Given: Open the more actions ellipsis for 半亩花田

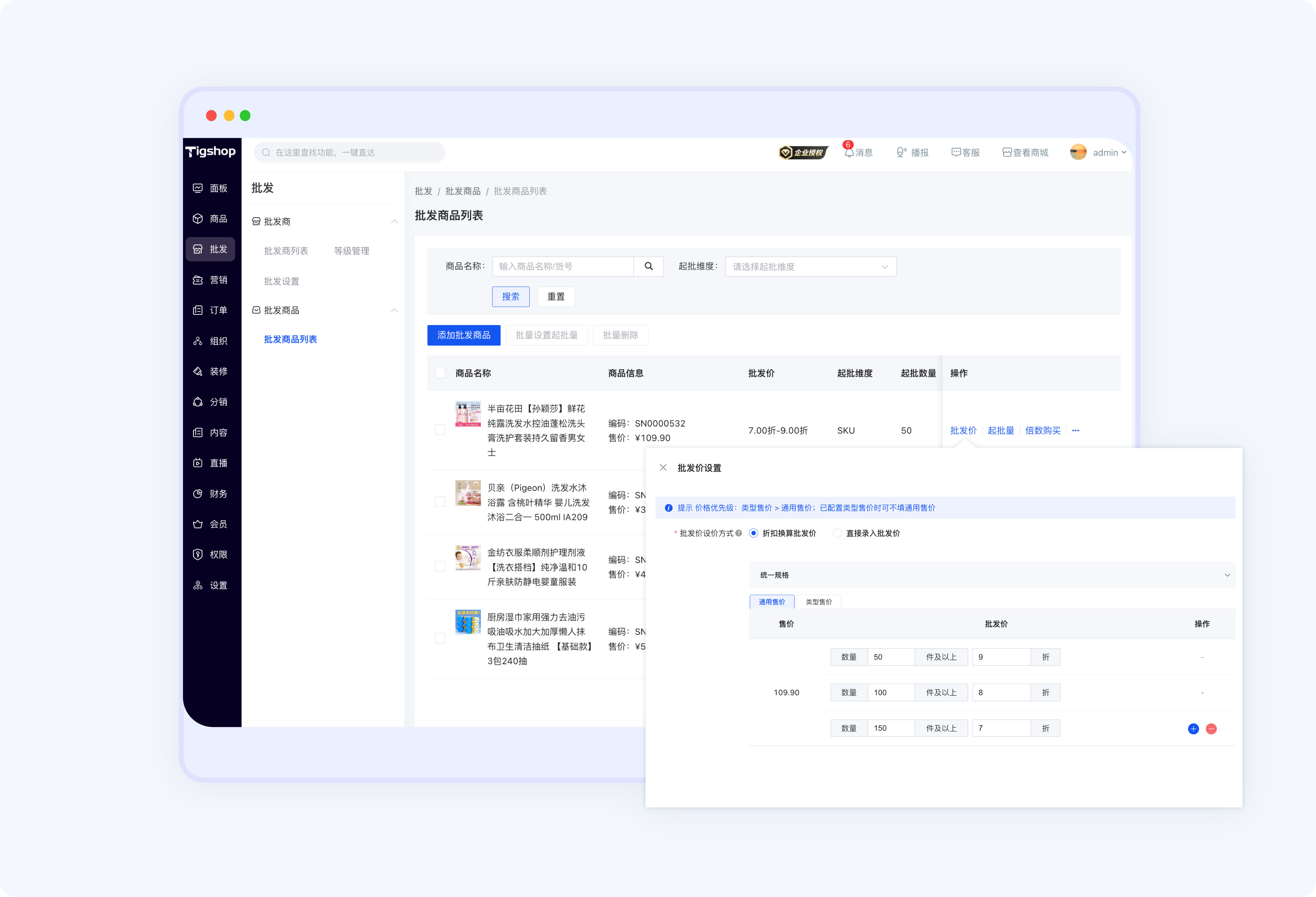Looking at the screenshot, I should (1075, 430).
